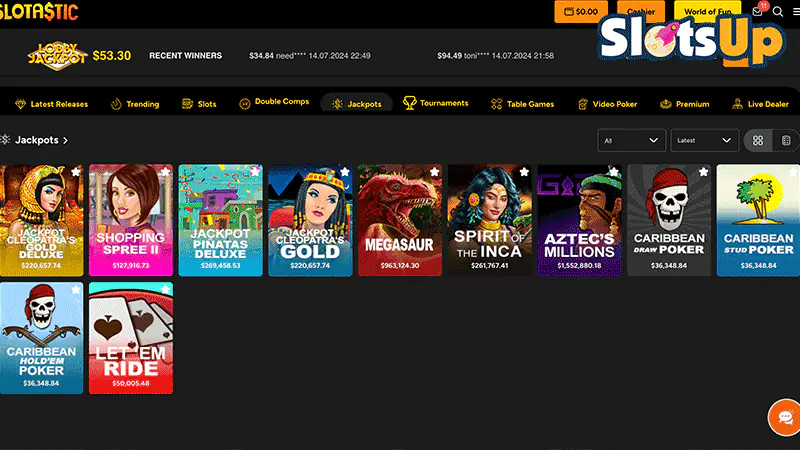Launch Spirit of the Inca game
The height and width of the screenshot is (450, 800).
pos(490,220)
